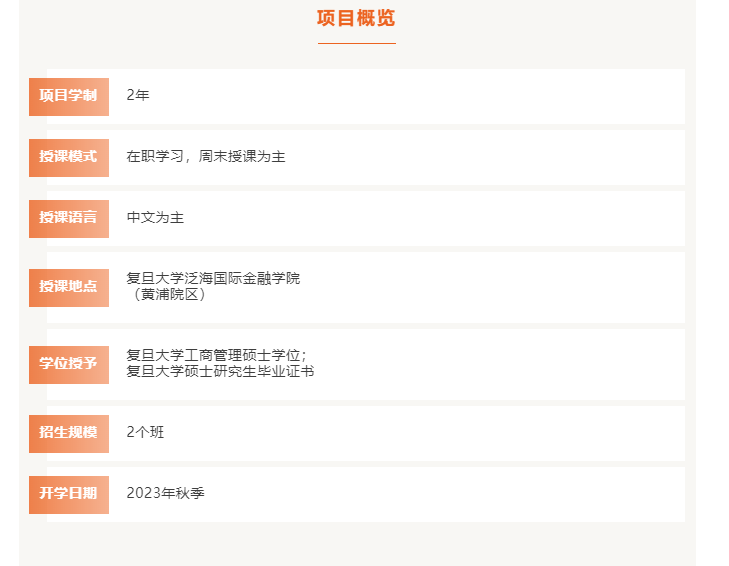Click the 授课模式 label tag
729x566 pixels.
[68, 157]
